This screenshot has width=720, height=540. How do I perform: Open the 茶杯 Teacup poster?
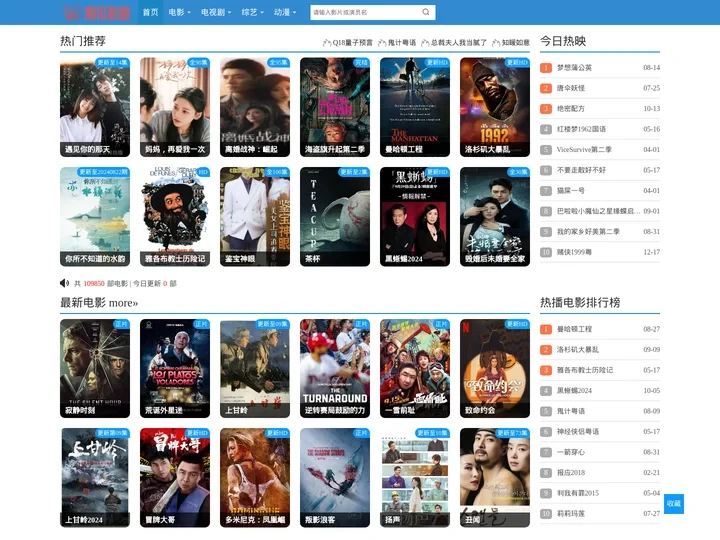click(335, 217)
